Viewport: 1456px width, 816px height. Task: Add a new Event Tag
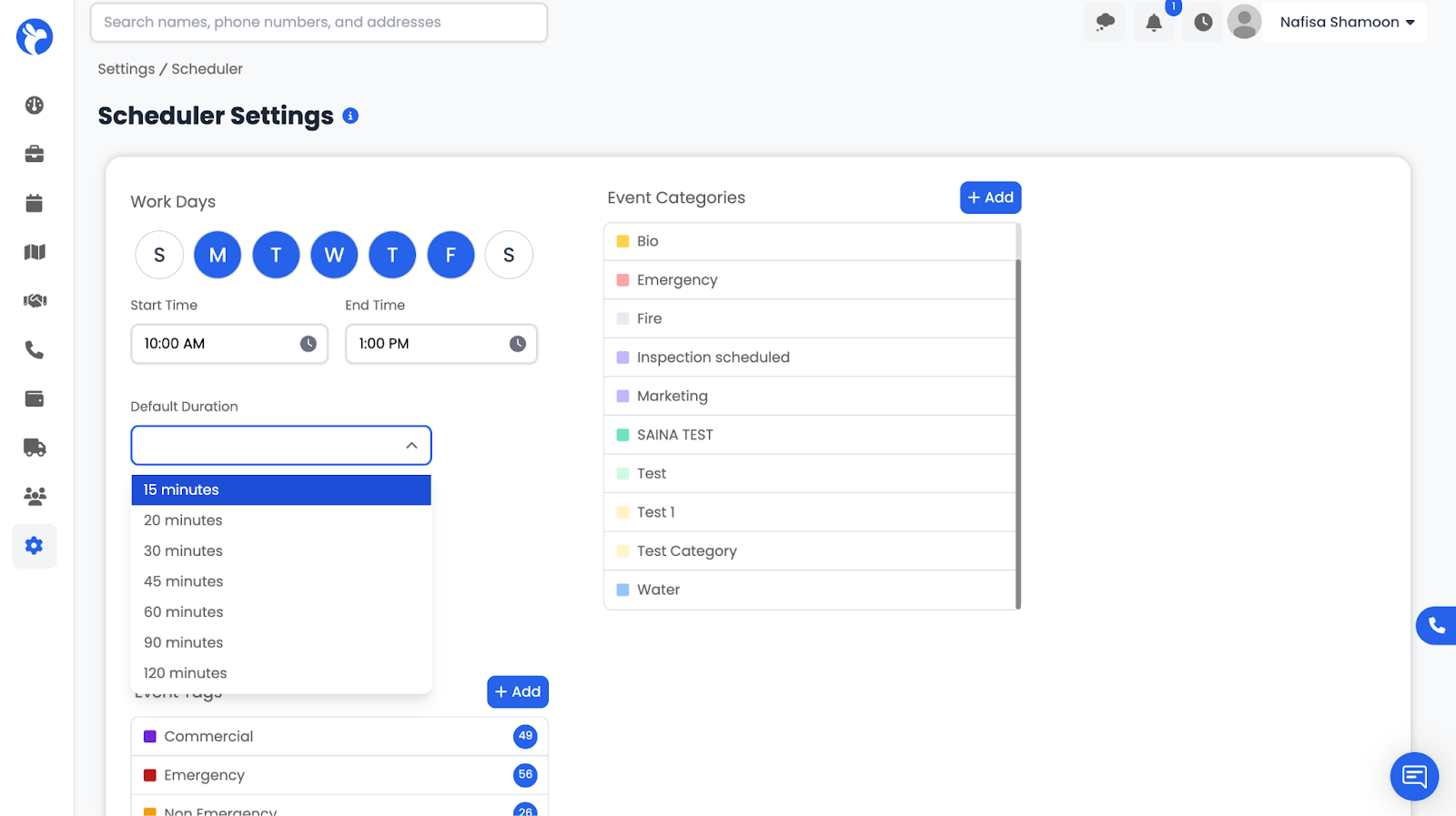pos(518,692)
